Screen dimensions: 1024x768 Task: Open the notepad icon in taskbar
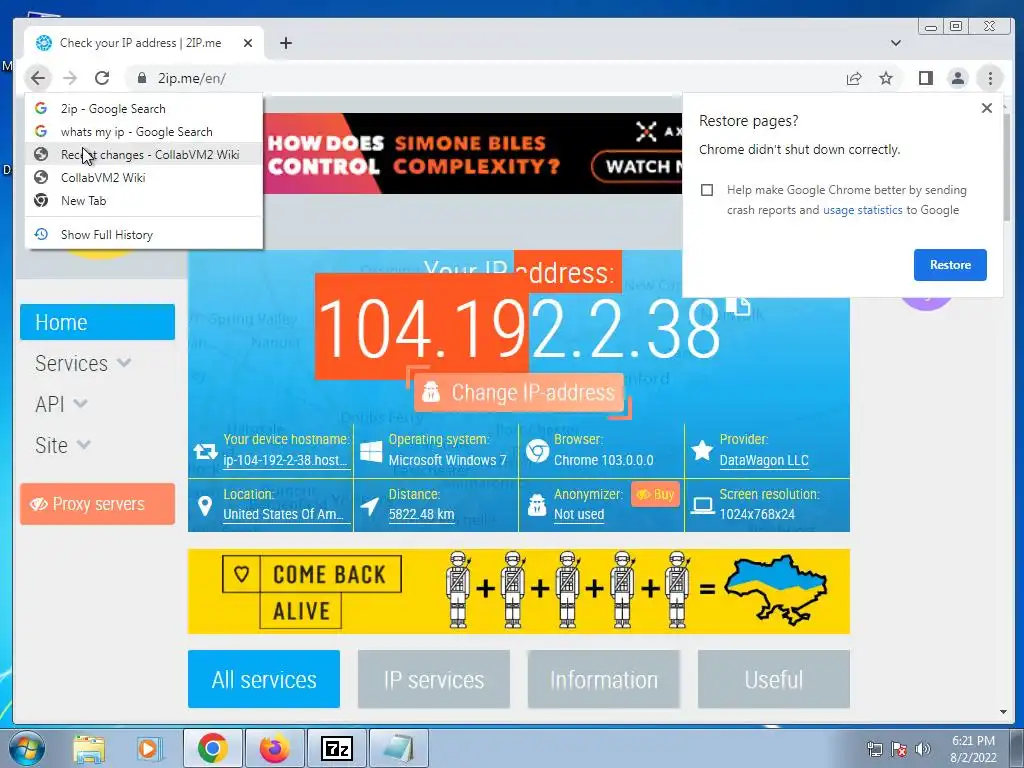[x=399, y=748]
